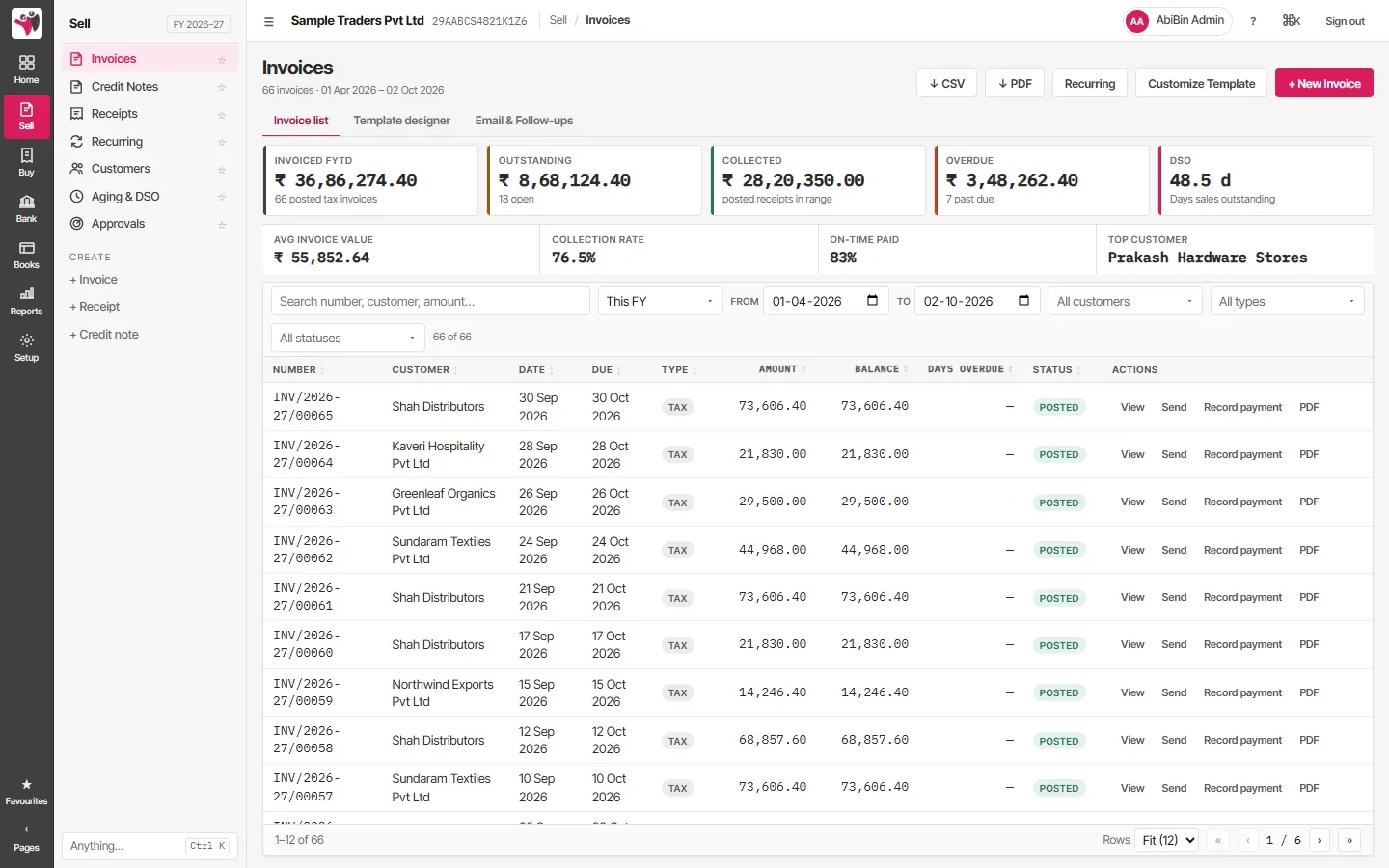This screenshot has width=1389, height=868.
Task: Favourite the Credit Notes star
Action: pyautogui.click(x=222, y=87)
